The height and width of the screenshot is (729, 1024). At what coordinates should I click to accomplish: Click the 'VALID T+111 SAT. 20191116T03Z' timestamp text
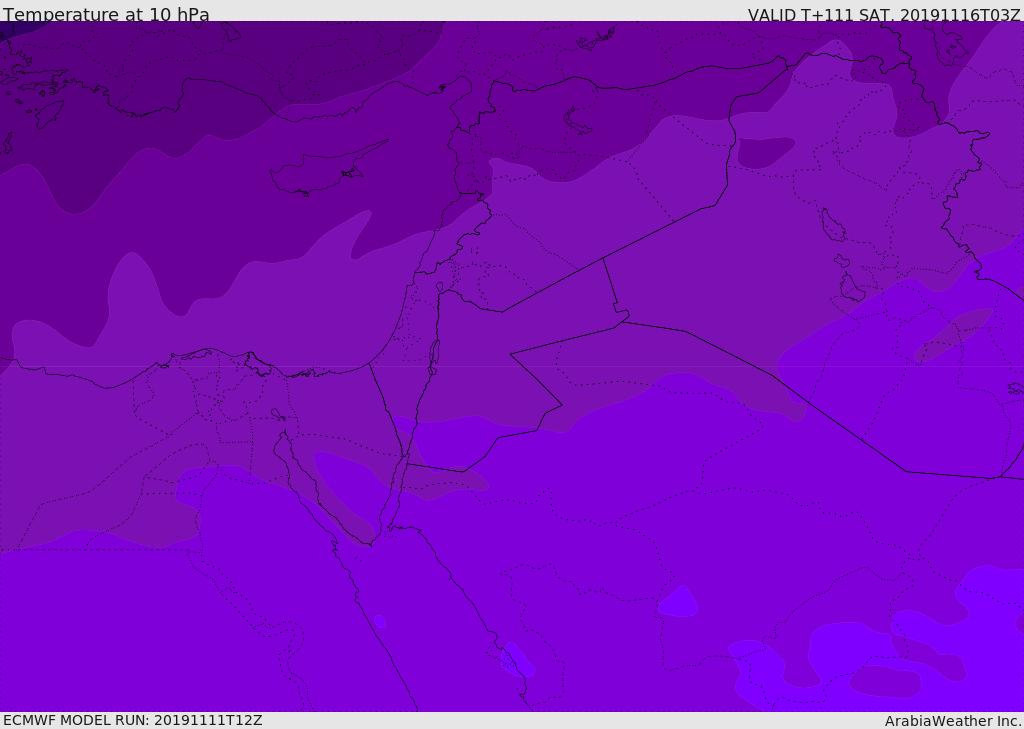pos(884,15)
